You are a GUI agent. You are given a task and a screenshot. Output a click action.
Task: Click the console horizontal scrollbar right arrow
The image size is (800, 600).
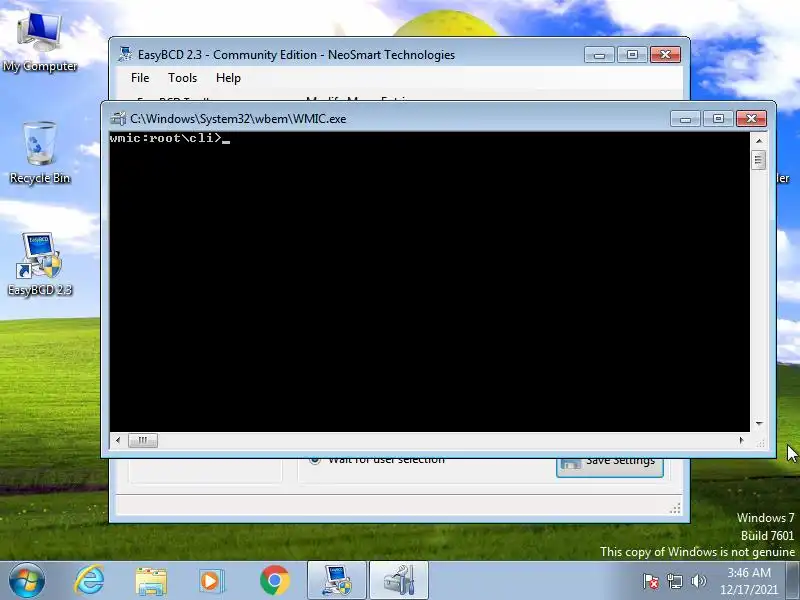742,440
